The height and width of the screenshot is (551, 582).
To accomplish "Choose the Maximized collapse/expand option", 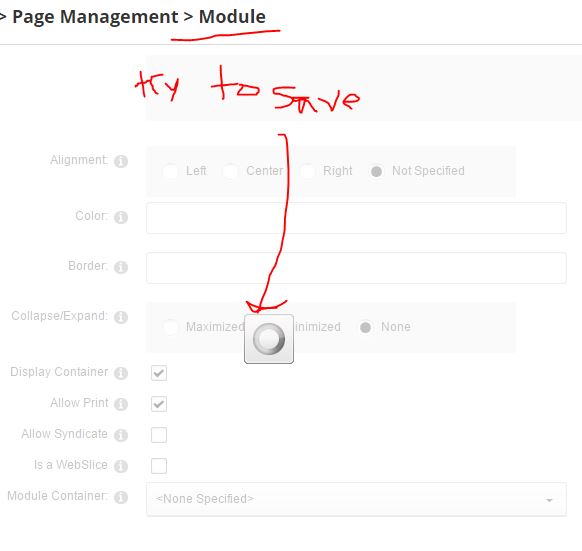I will point(171,327).
